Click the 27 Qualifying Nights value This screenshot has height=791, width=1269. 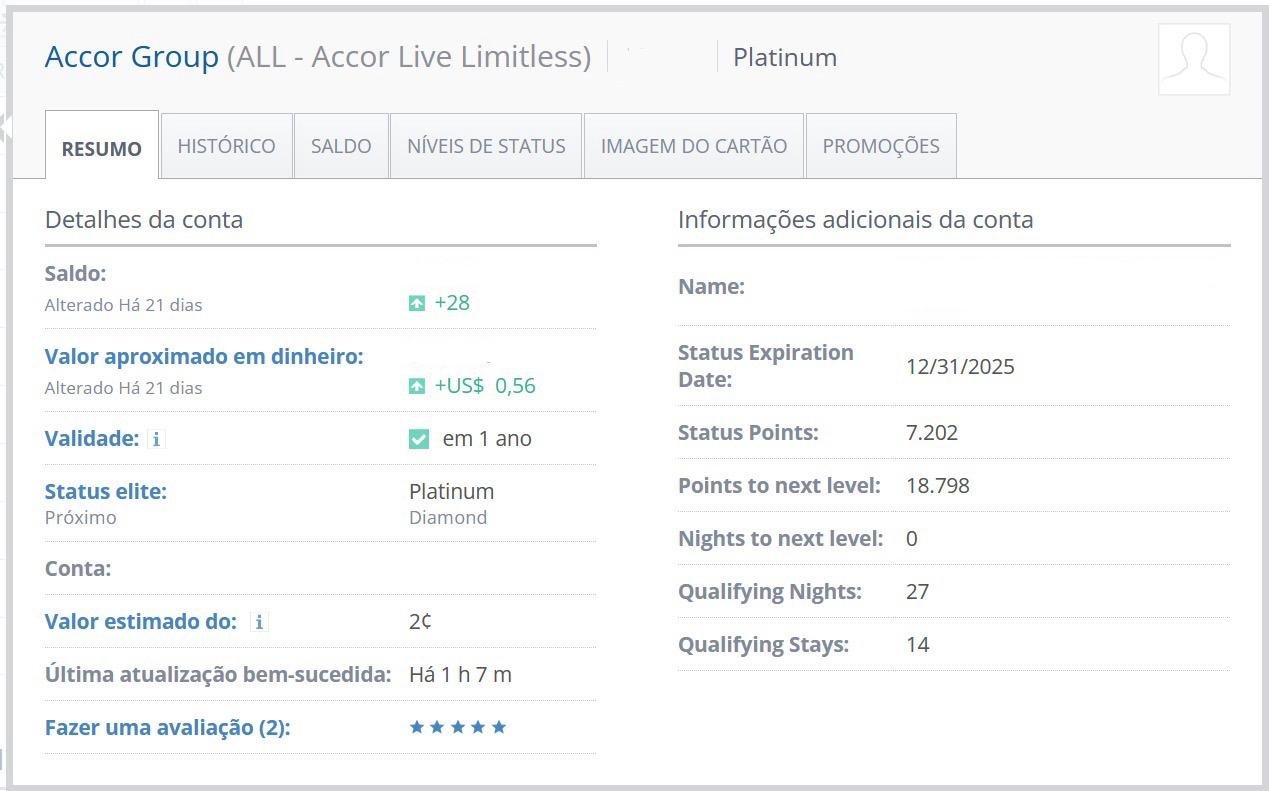(918, 591)
